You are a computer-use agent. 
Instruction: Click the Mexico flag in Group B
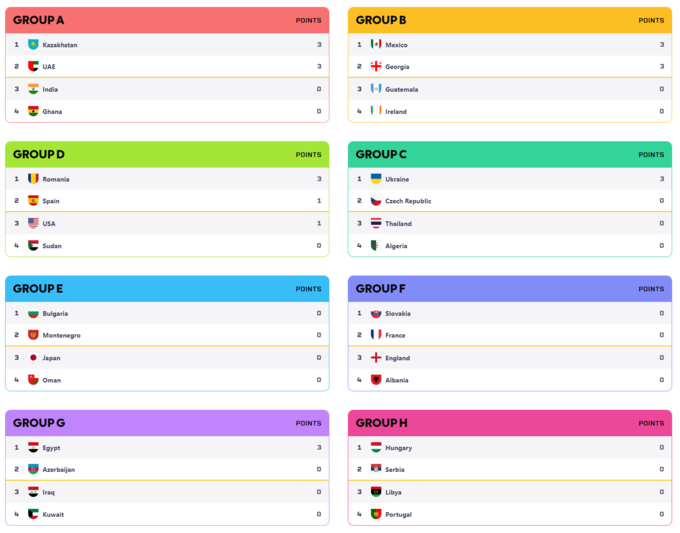click(376, 44)
